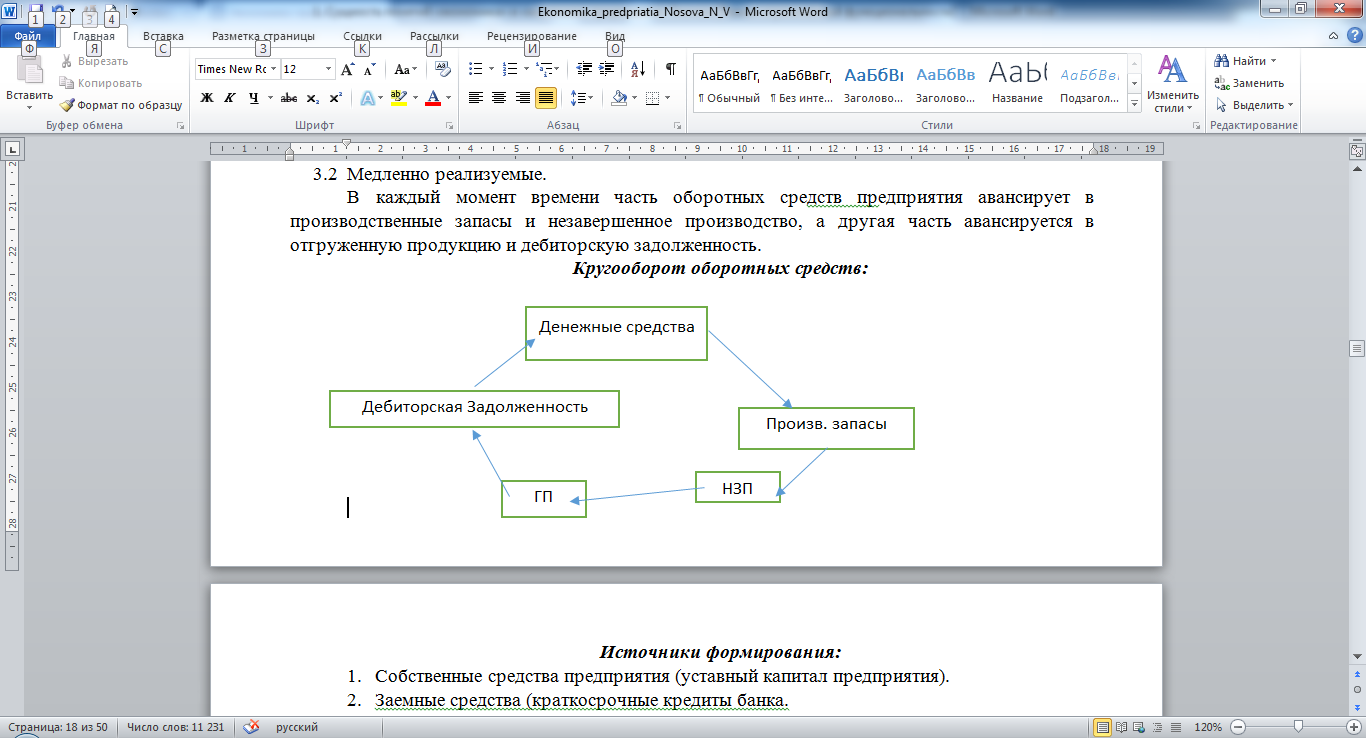Click Copy (Копировать) in clipboard group
The height and width of the screenshot is (738, 1366).
point(100,83)
